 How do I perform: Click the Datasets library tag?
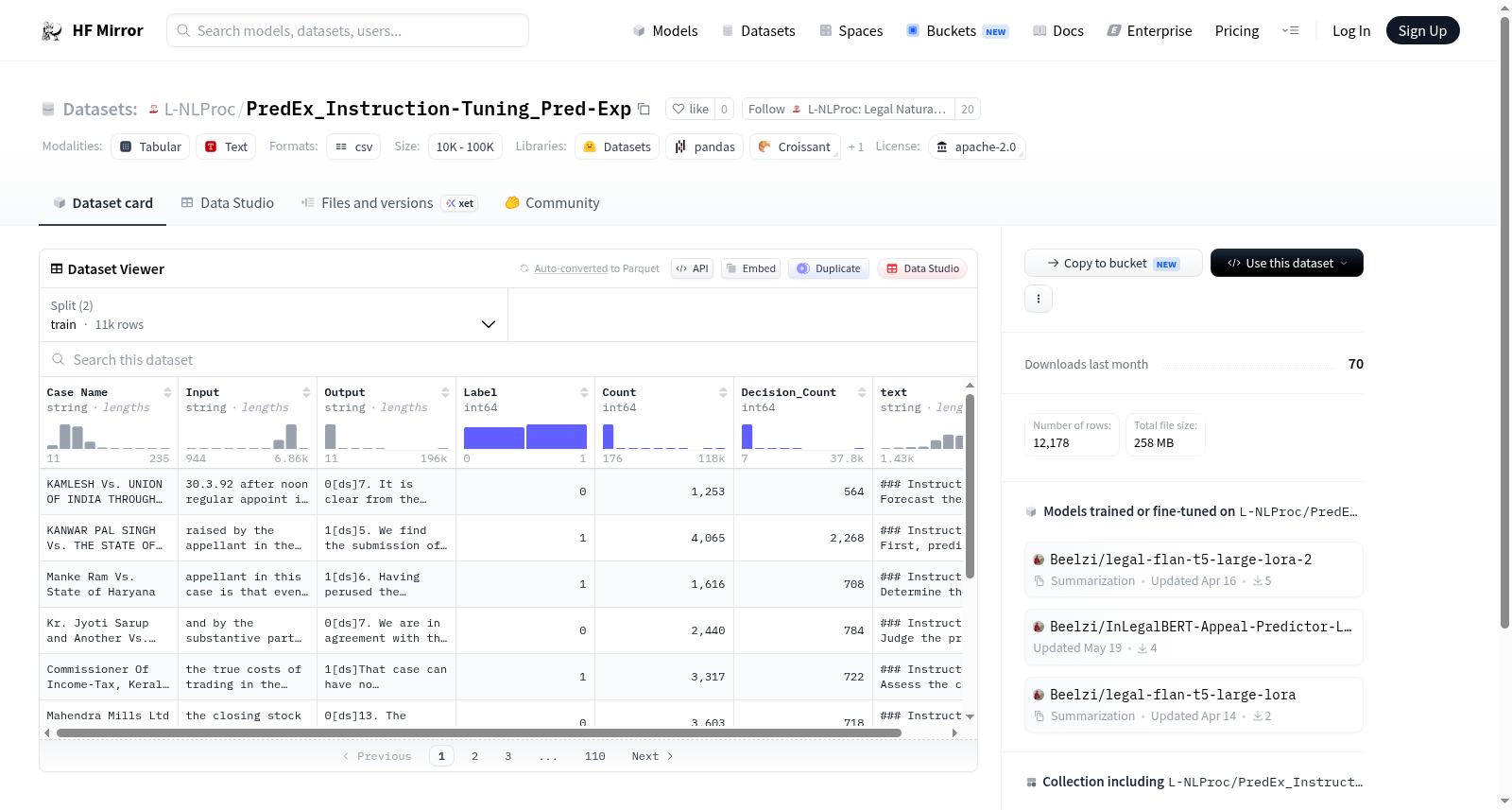click(617, 146)
